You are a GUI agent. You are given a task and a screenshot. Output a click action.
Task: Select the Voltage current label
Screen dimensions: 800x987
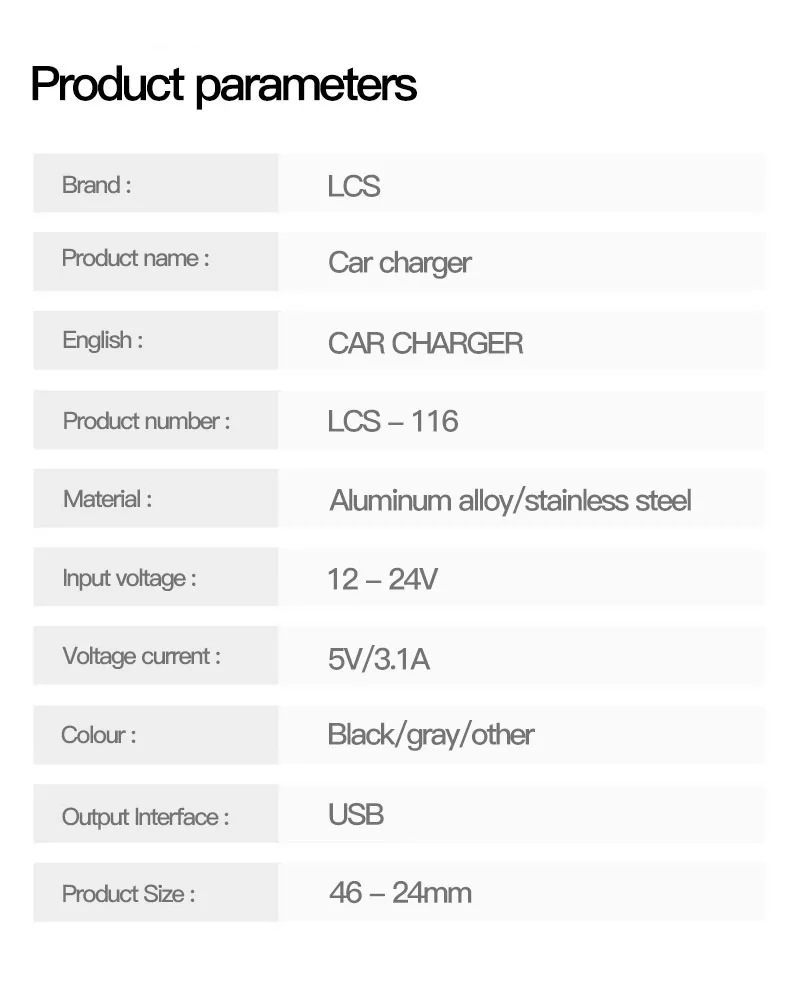(x=142, y=657)
